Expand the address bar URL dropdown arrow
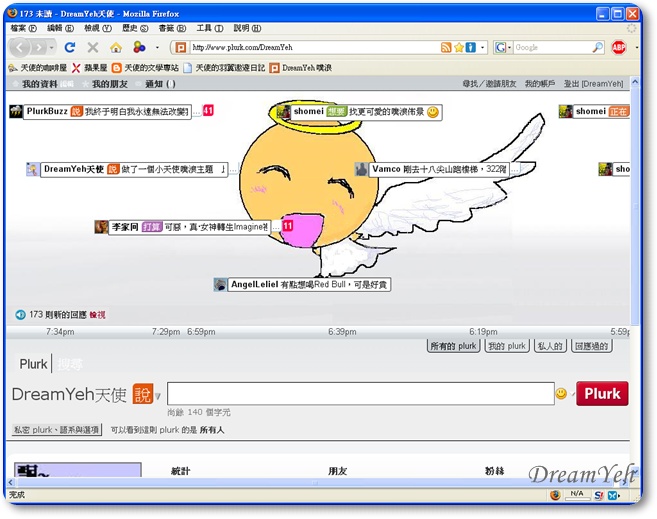 pyautogui.click(x=483, y=47)
